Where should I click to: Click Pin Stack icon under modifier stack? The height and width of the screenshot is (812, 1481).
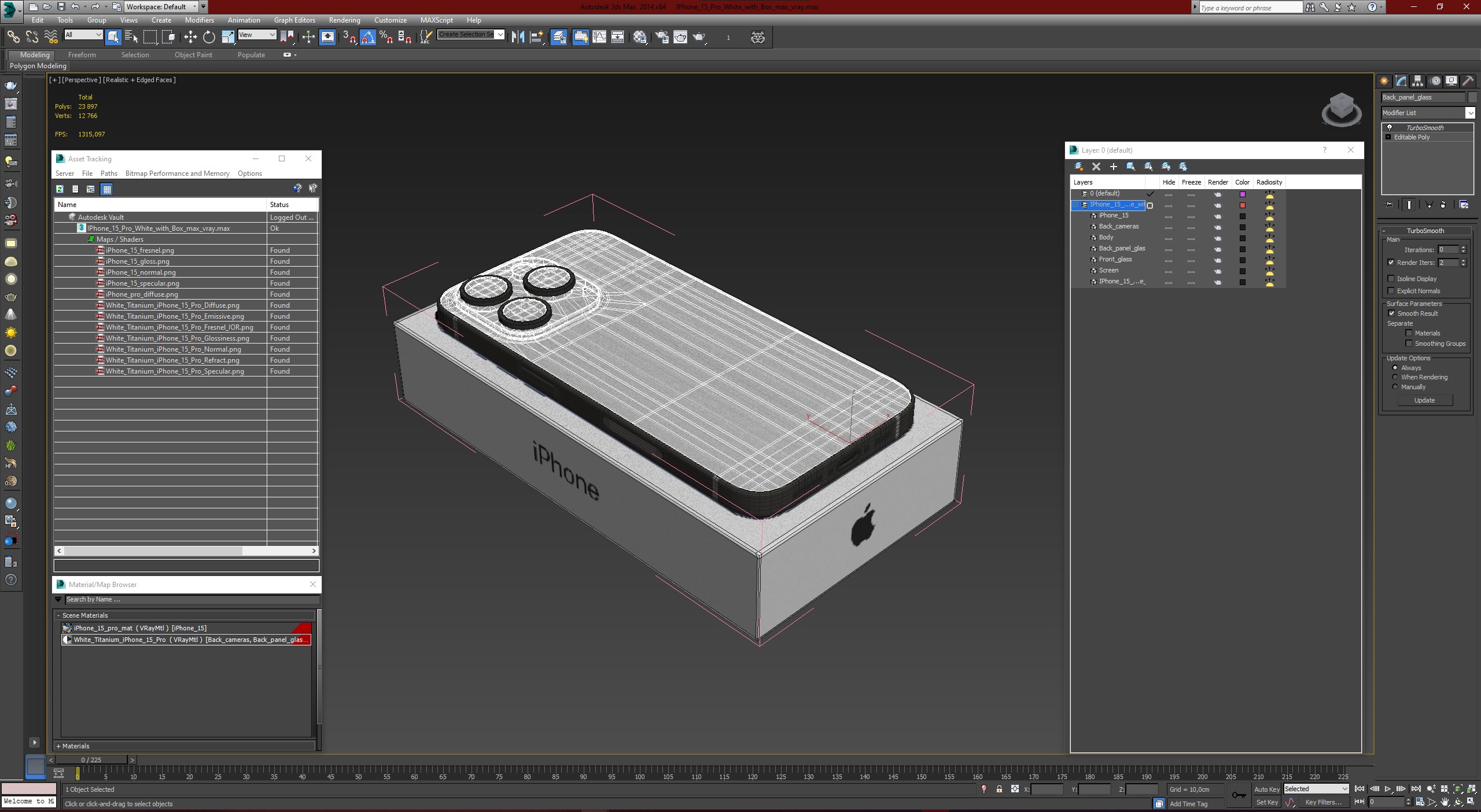(1388, 205)
